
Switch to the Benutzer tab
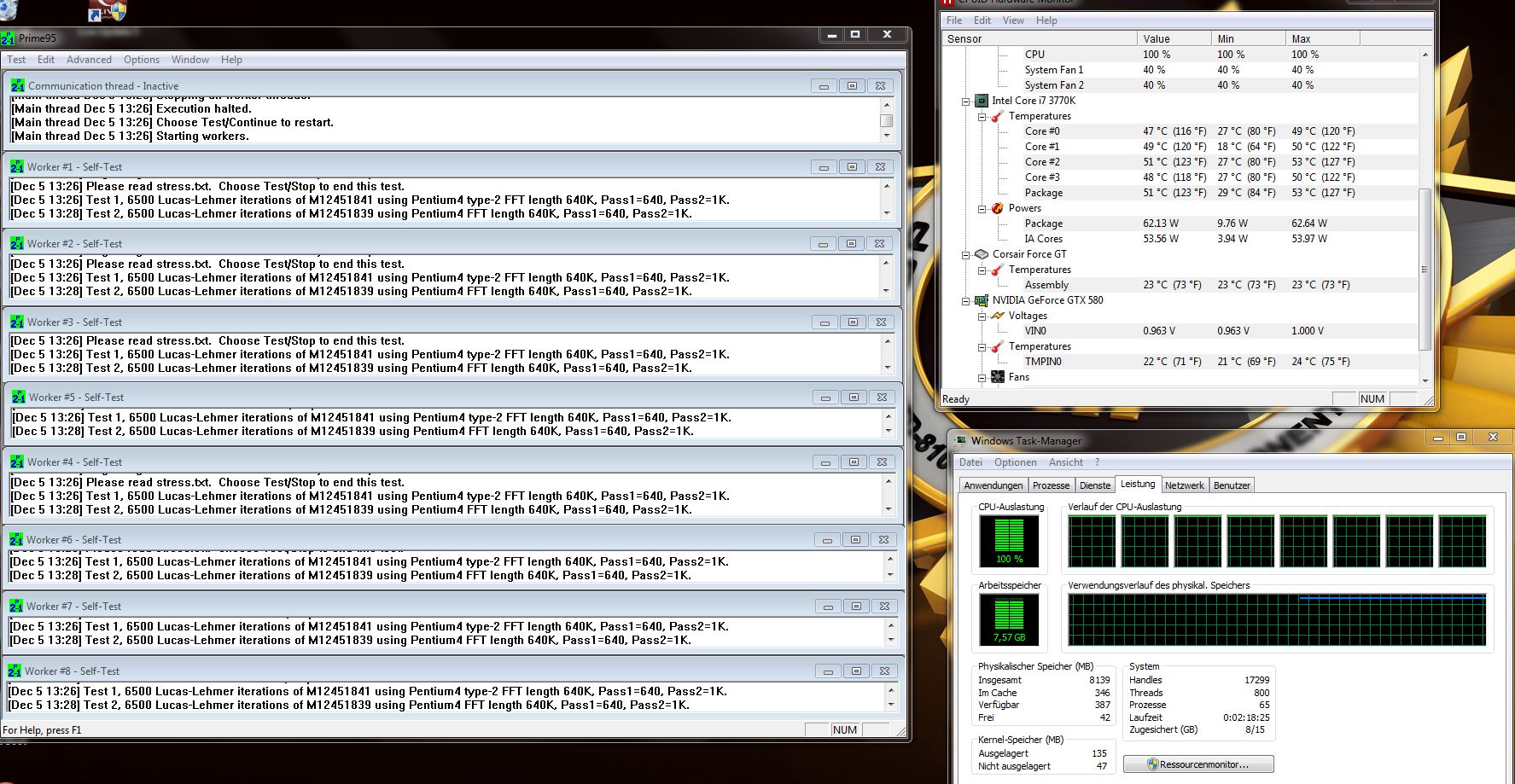1232,485
